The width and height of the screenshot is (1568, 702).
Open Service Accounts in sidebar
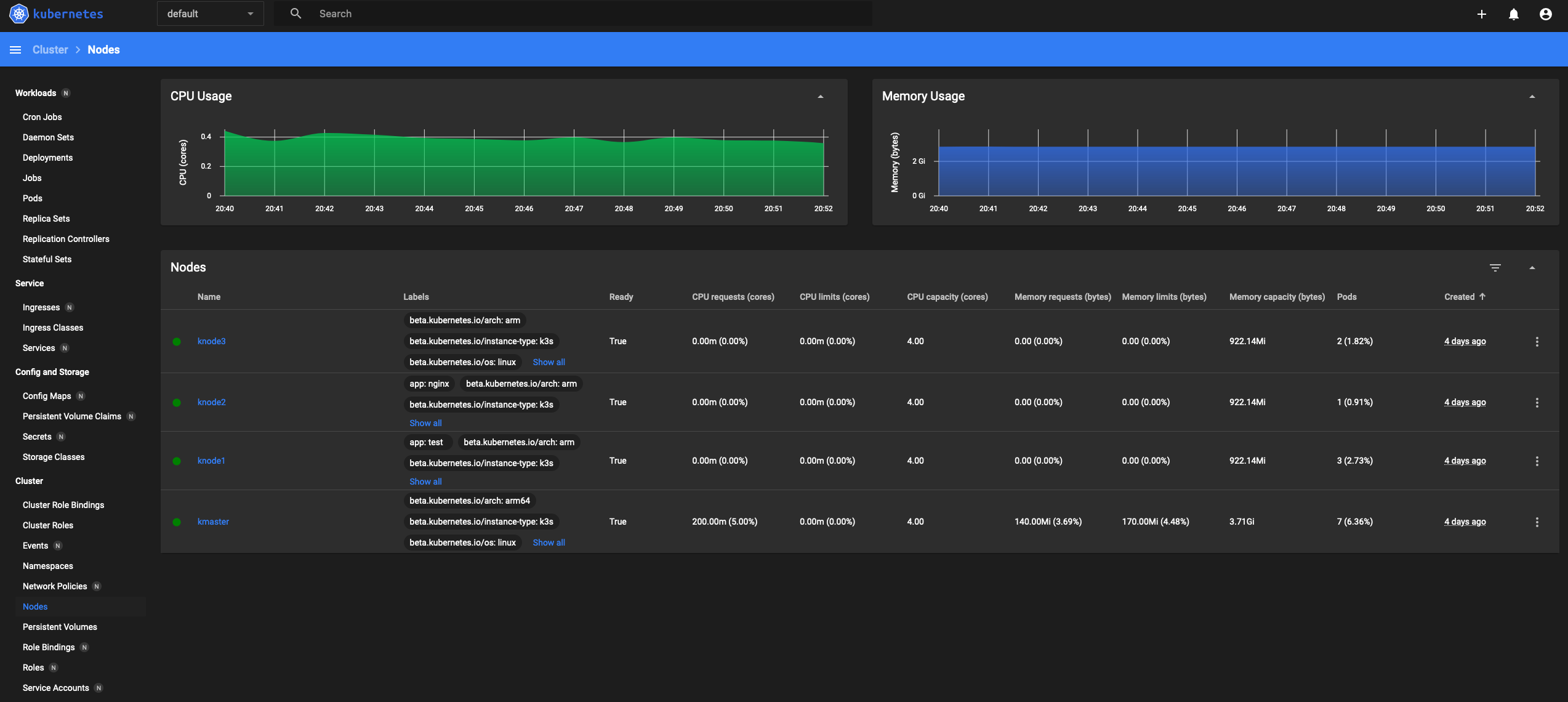coord(56,688)
